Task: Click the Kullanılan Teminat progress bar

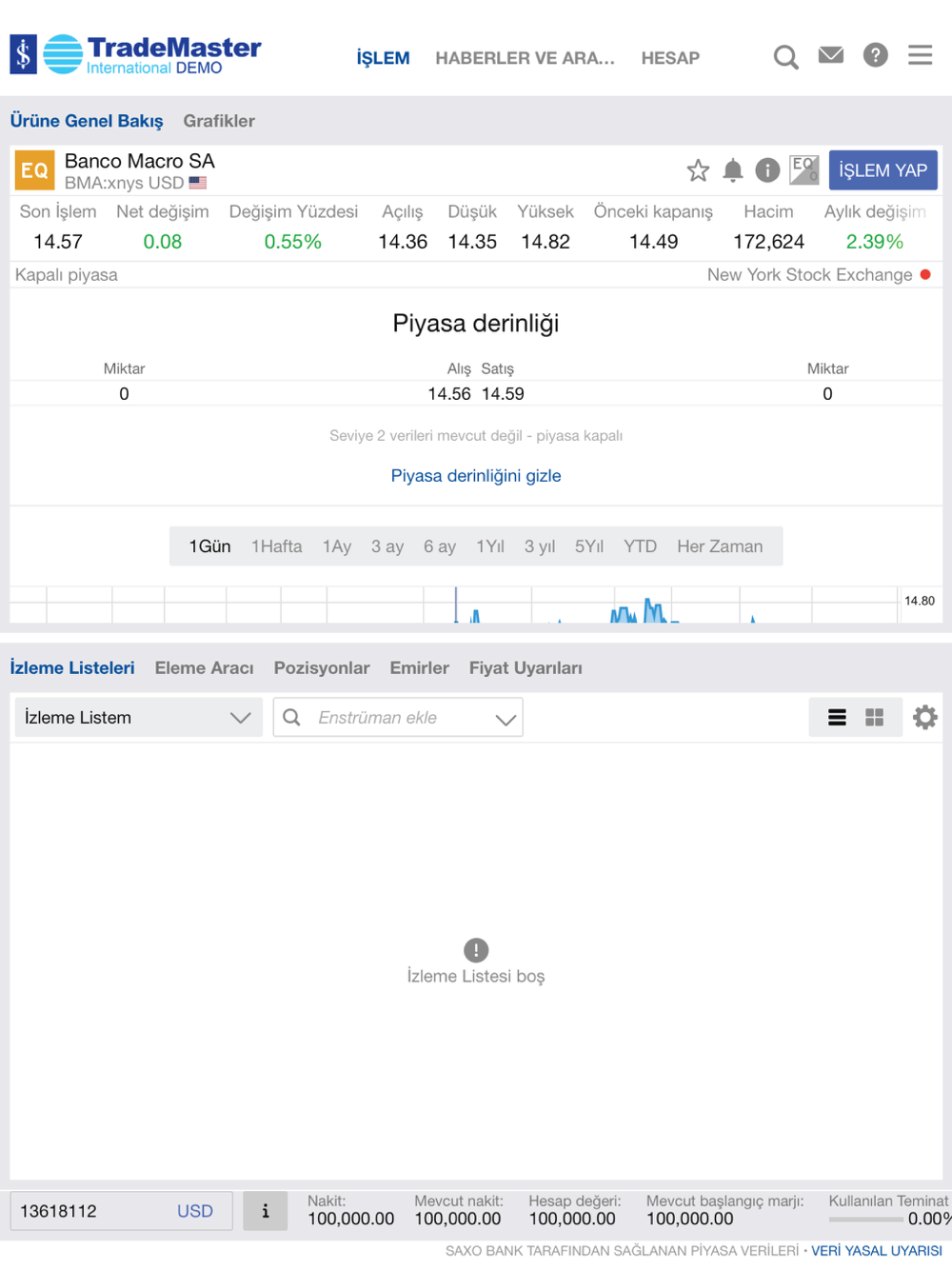Action: [x=866, y=1219]
